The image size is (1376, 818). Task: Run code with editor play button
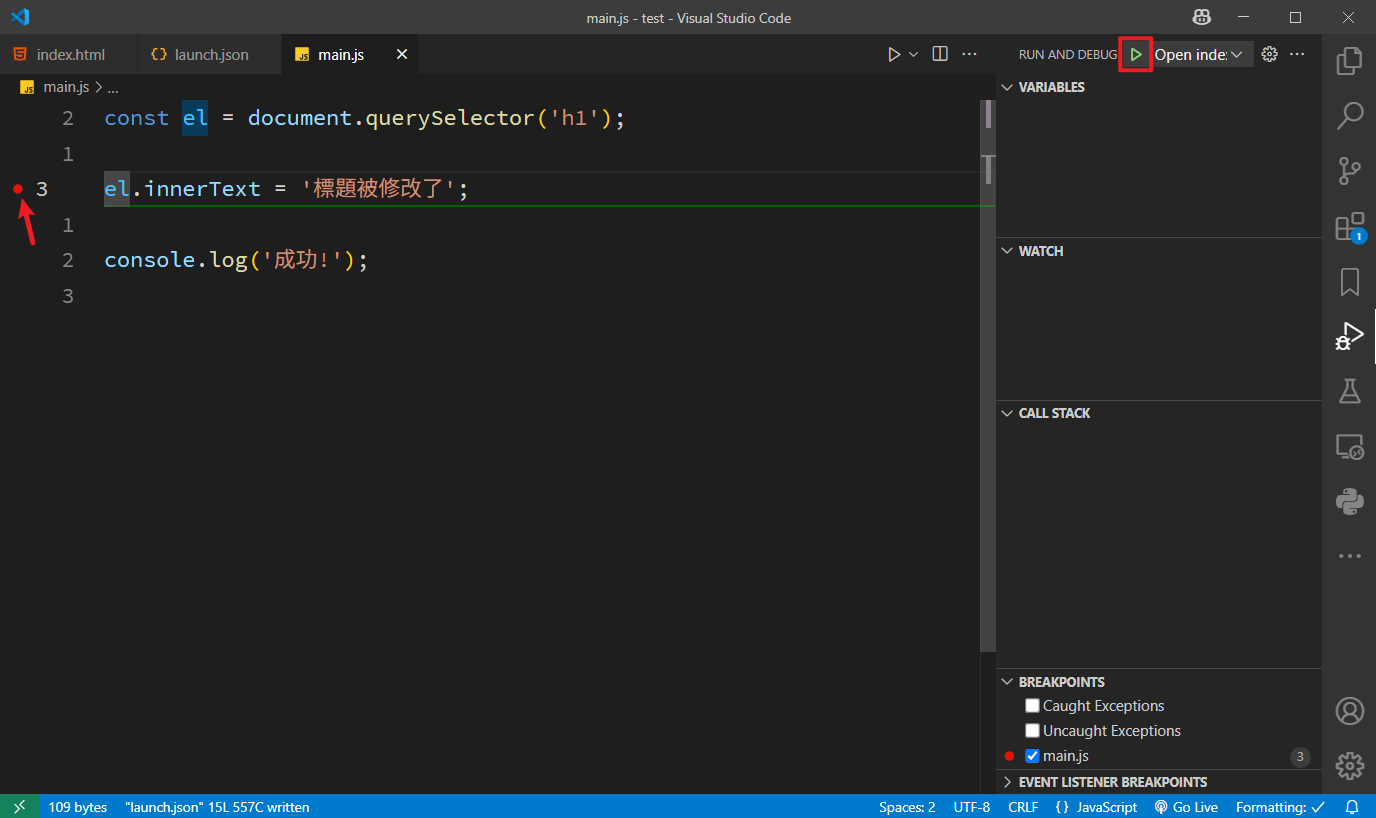[x=894, y=54]
